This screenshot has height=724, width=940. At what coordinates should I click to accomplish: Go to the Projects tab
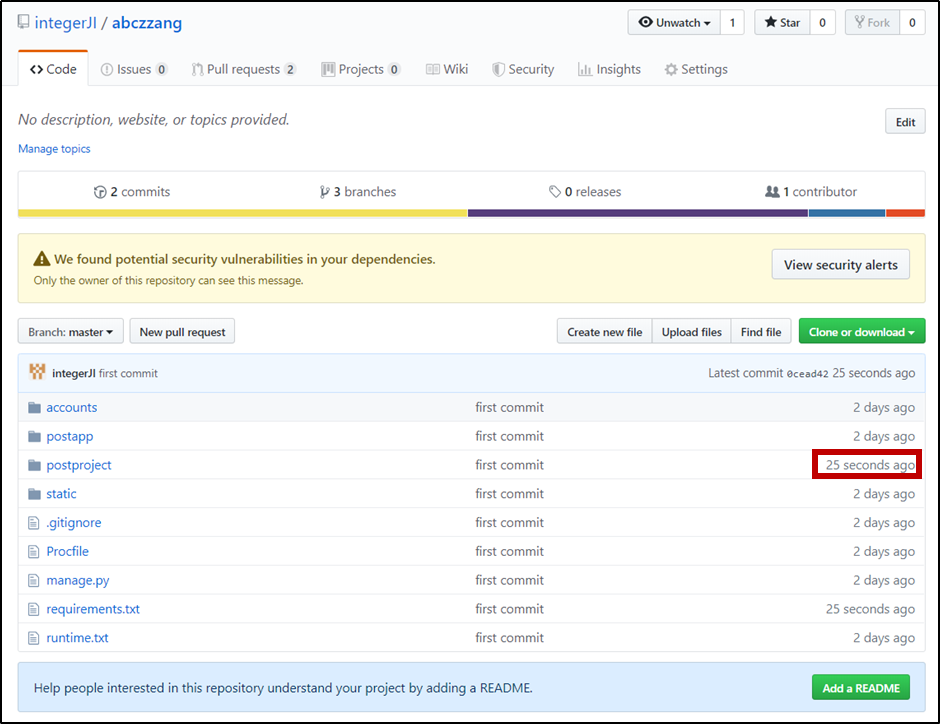coord(361,70)
